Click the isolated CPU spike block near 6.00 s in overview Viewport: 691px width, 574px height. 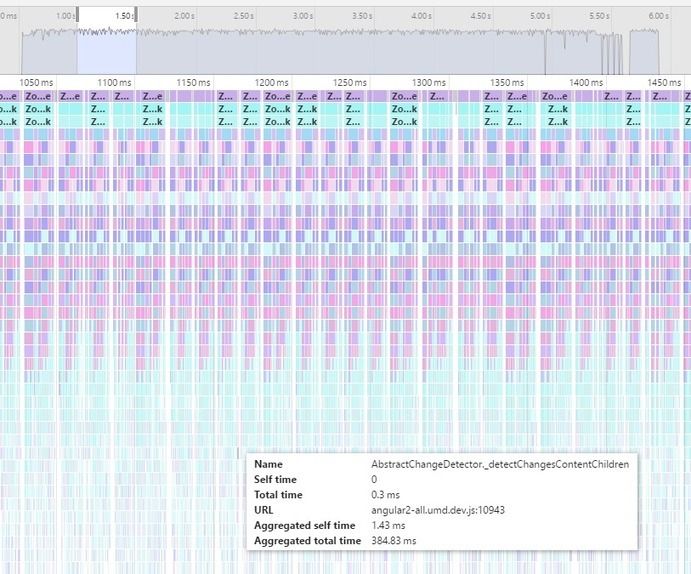(x=644, y=52)
